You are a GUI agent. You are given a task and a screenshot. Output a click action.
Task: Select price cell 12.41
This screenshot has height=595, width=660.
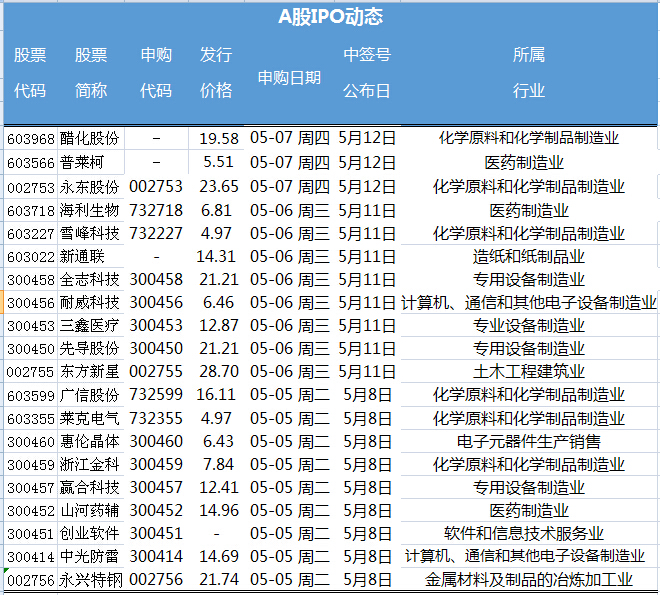click(219, 487)
